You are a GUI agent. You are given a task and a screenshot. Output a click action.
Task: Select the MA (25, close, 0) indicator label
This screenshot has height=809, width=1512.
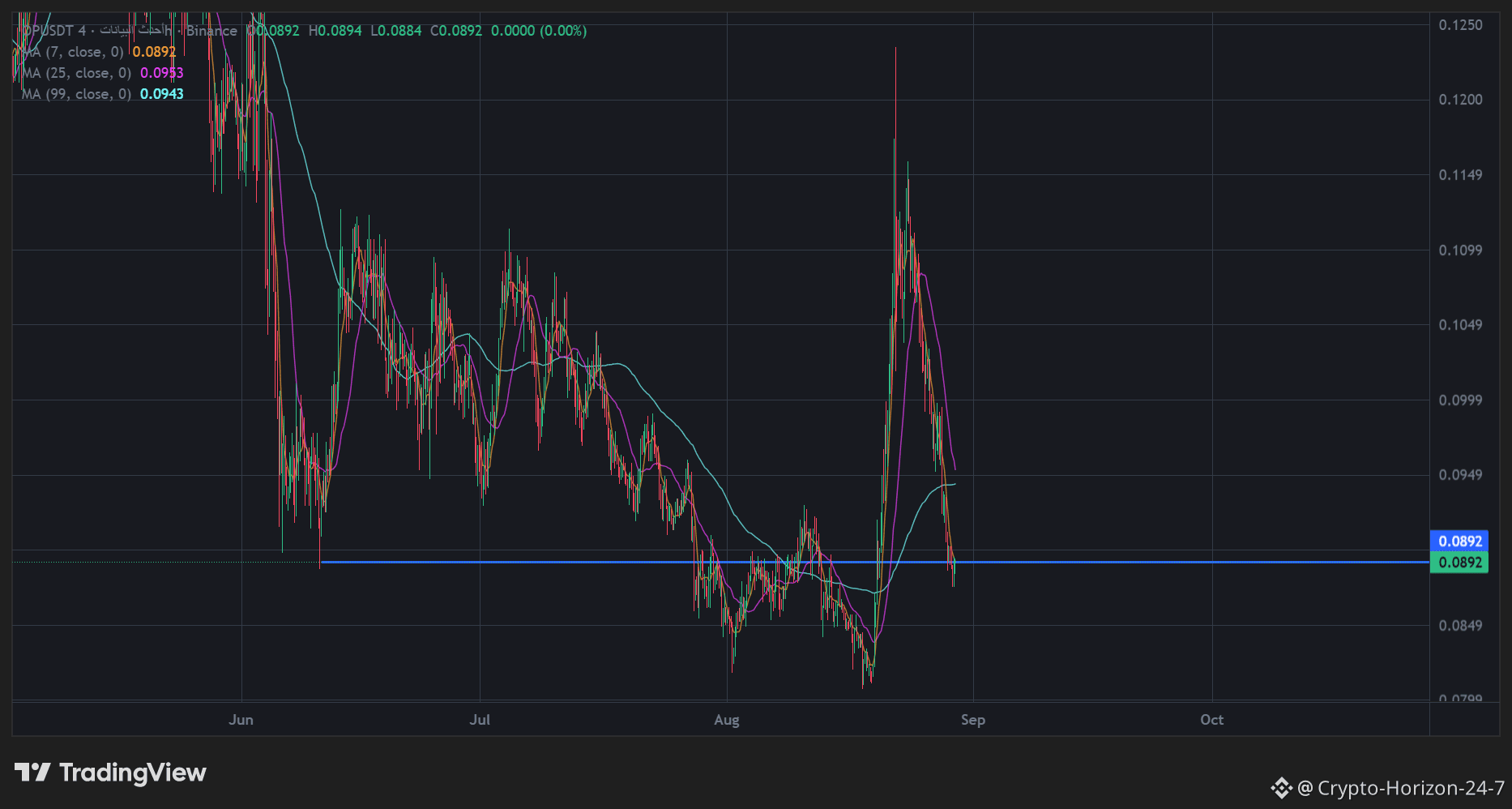(x=76, y=73)
